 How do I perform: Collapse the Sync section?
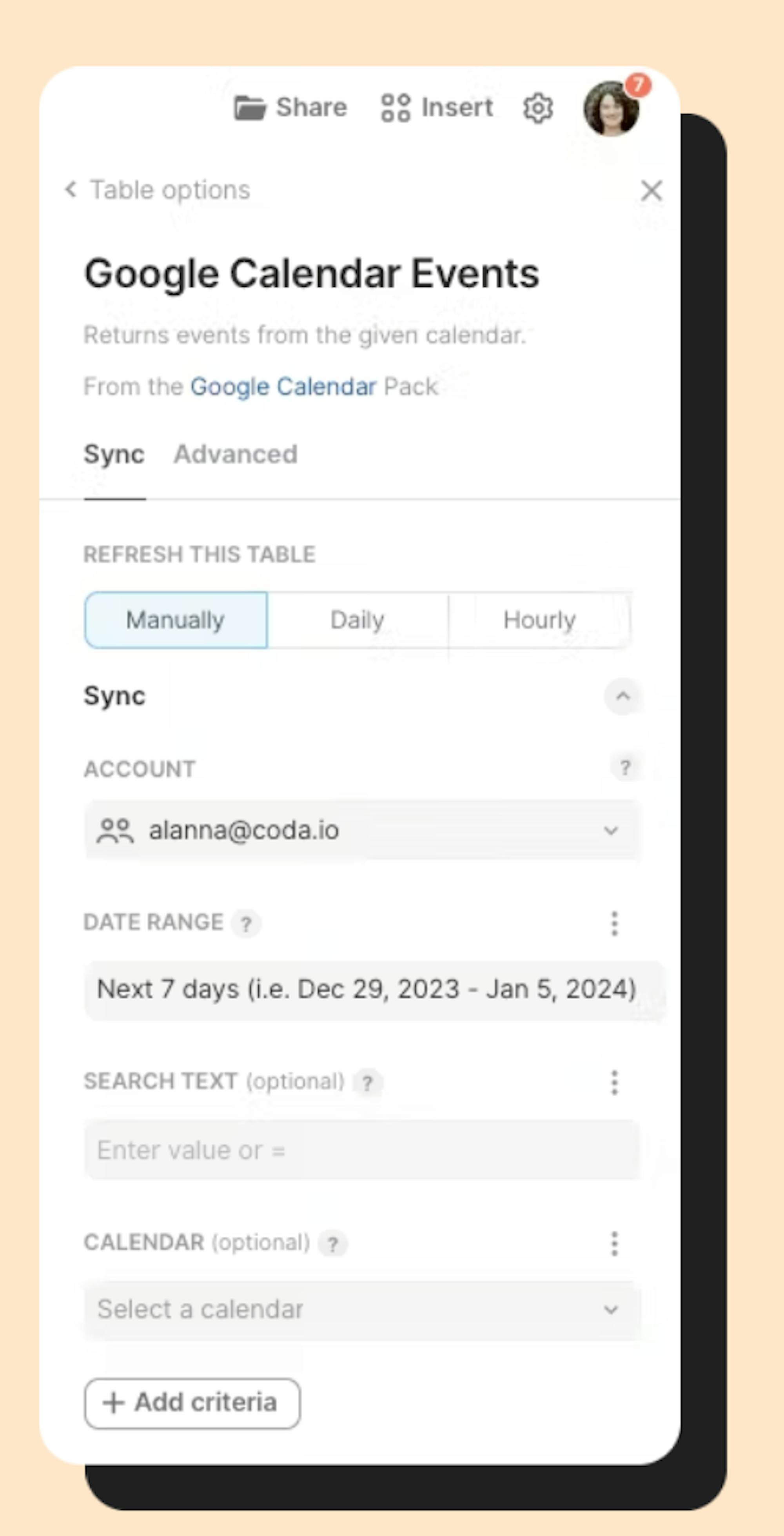pos(622,696)
